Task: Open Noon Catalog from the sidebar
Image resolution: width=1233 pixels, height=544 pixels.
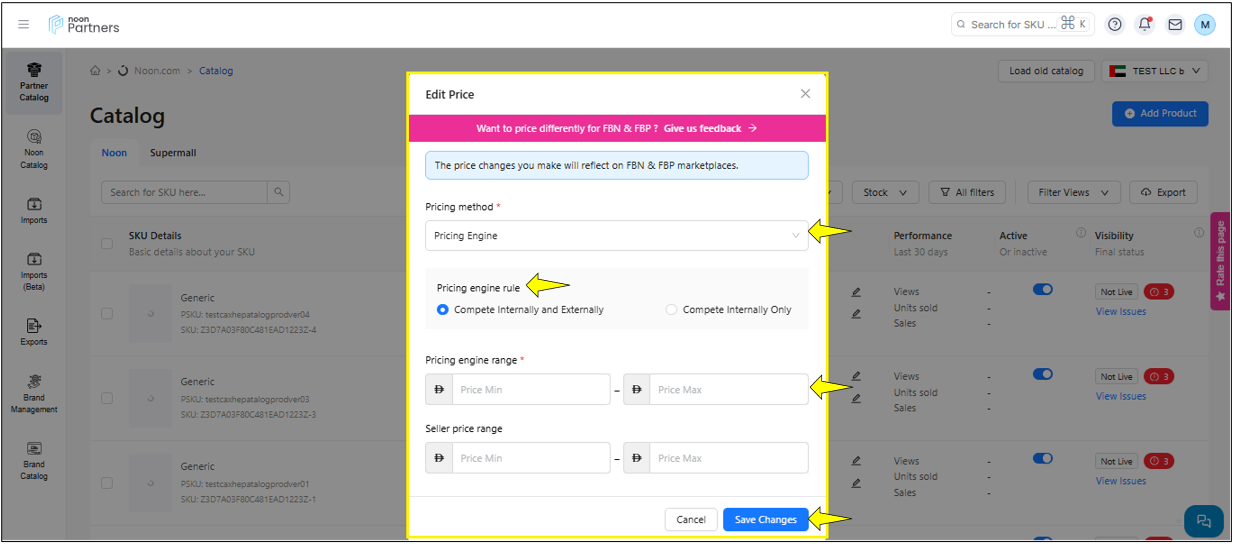Action: point(34,148)
